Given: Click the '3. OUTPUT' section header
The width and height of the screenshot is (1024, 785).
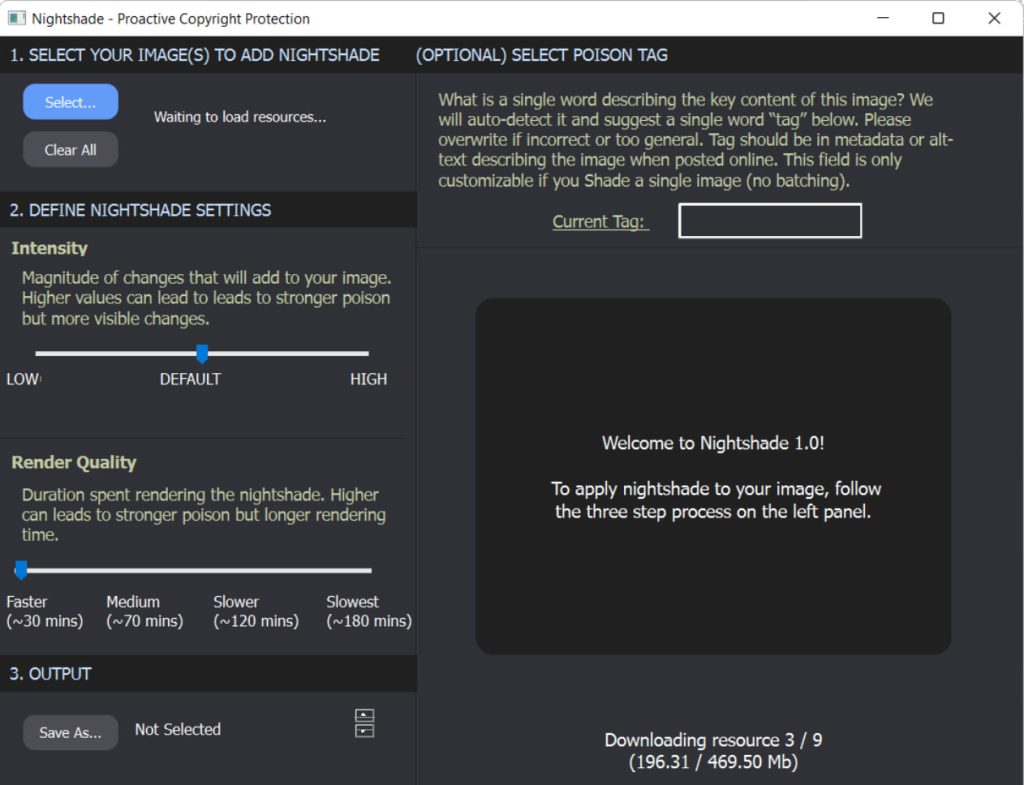Looking at the screenshot, I should 50,673.
